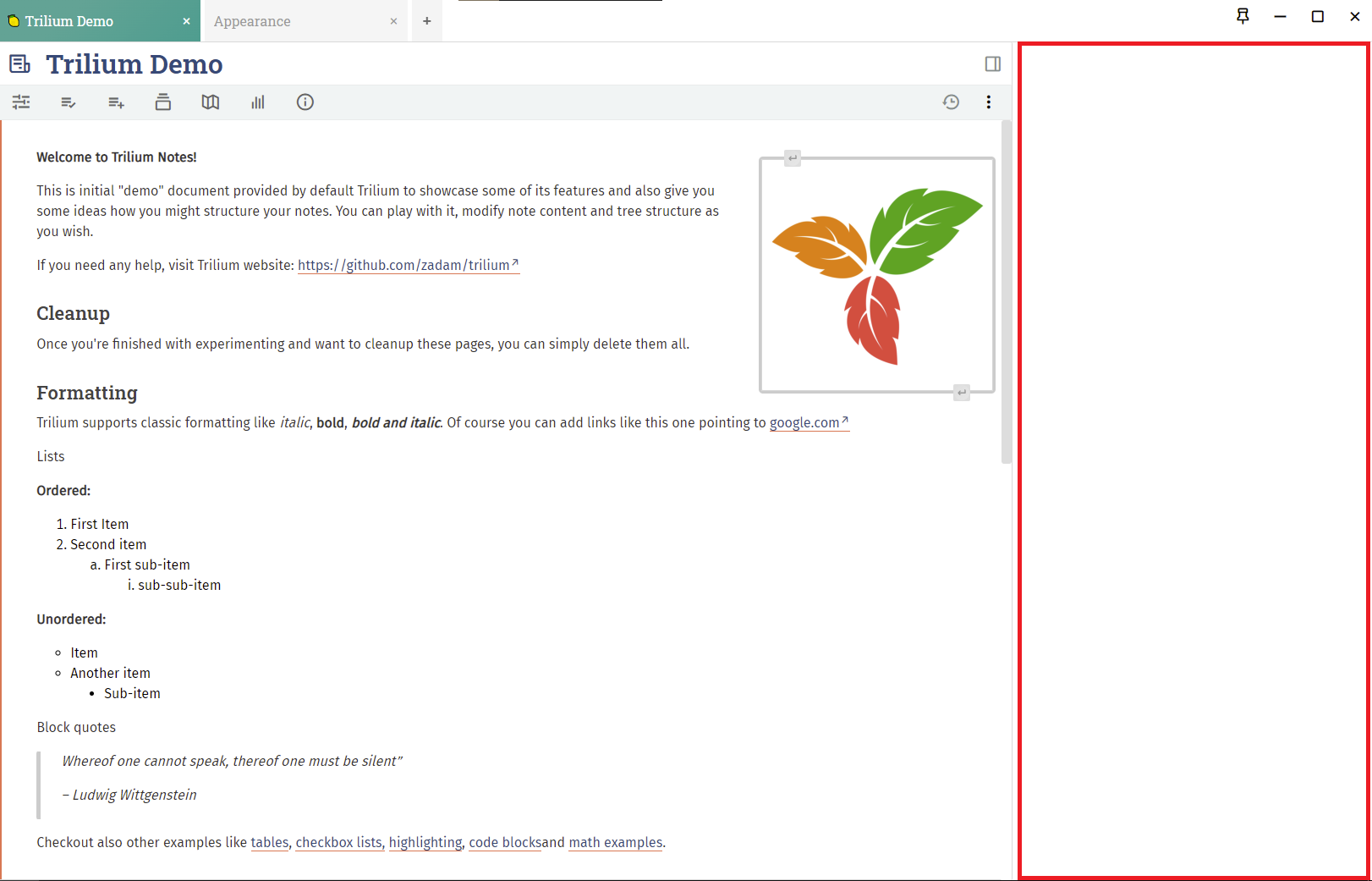1372x881 pixels.
Task: Open the Note Map view
Action: click(x=211, y=102)
